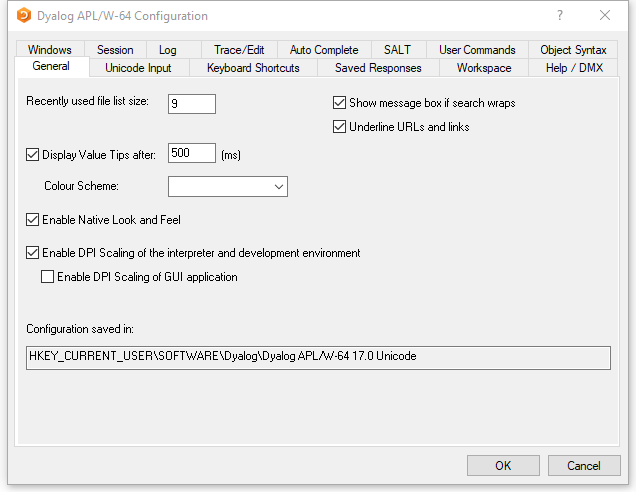Click the question mark help button
The image size is (636, 492).
[x=560, y=15]
